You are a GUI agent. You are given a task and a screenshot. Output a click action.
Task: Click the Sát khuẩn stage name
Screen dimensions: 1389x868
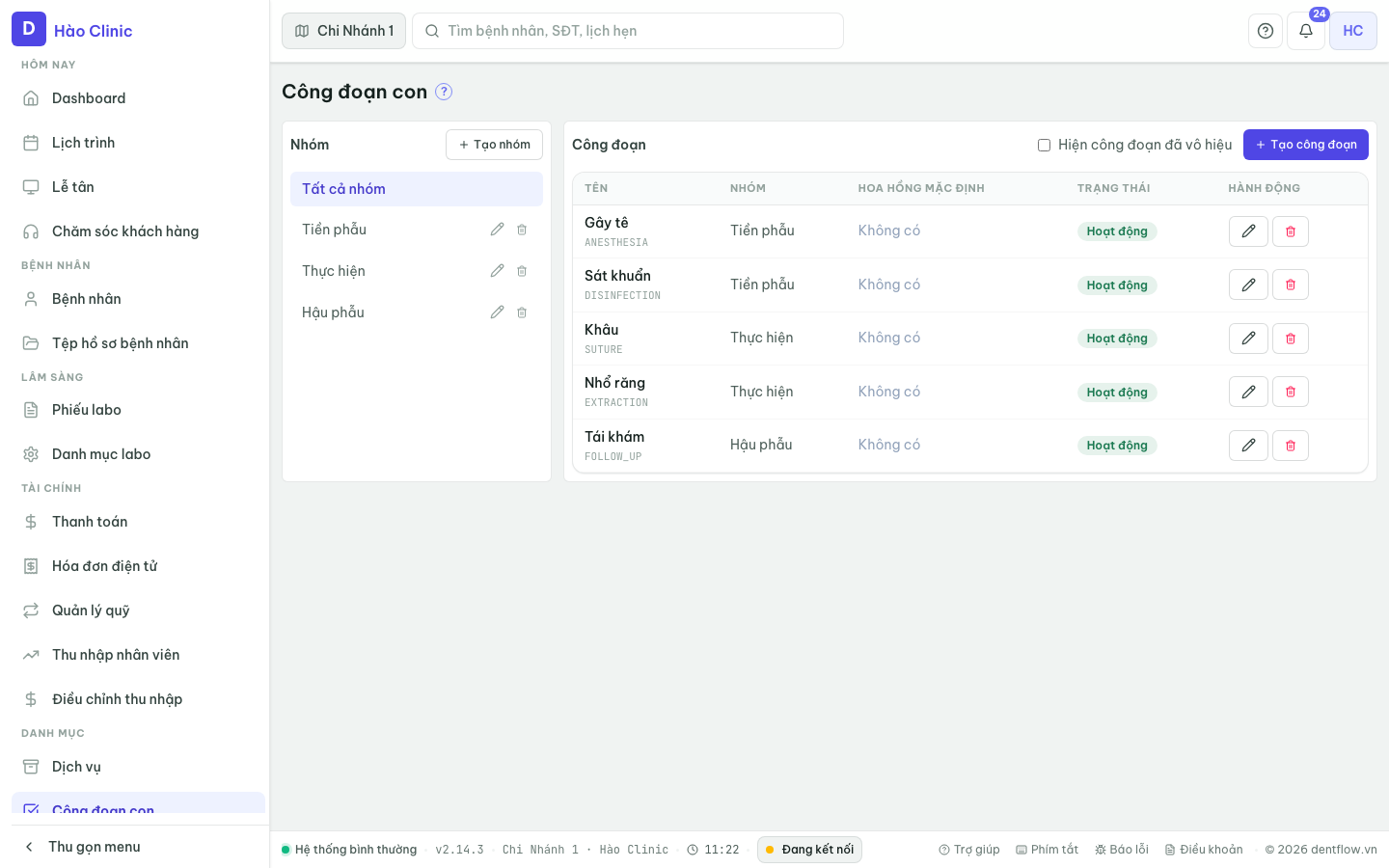point(617,276)
